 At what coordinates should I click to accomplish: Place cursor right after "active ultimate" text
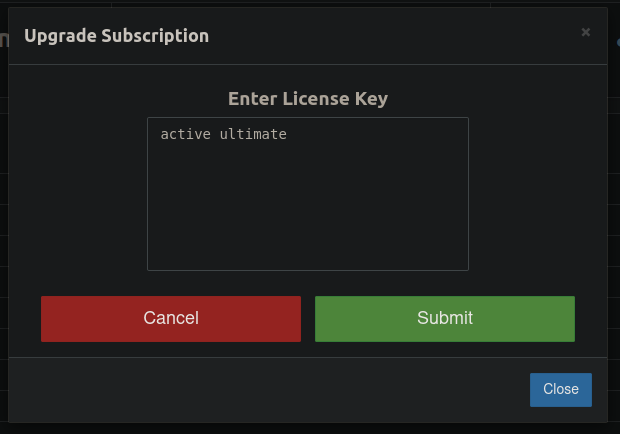coord(289,134)
